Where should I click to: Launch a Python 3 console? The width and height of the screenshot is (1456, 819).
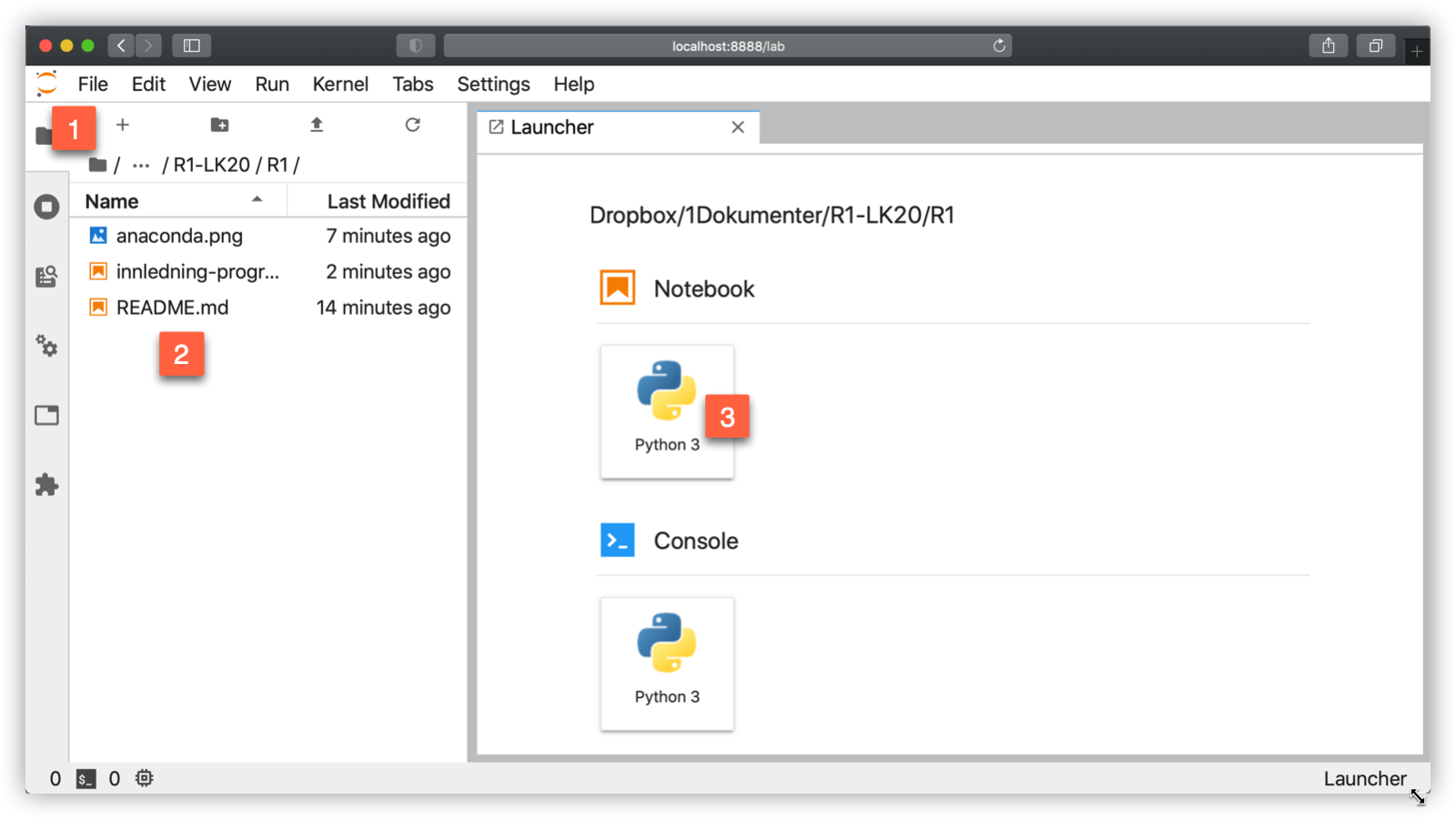coord(667,663)
